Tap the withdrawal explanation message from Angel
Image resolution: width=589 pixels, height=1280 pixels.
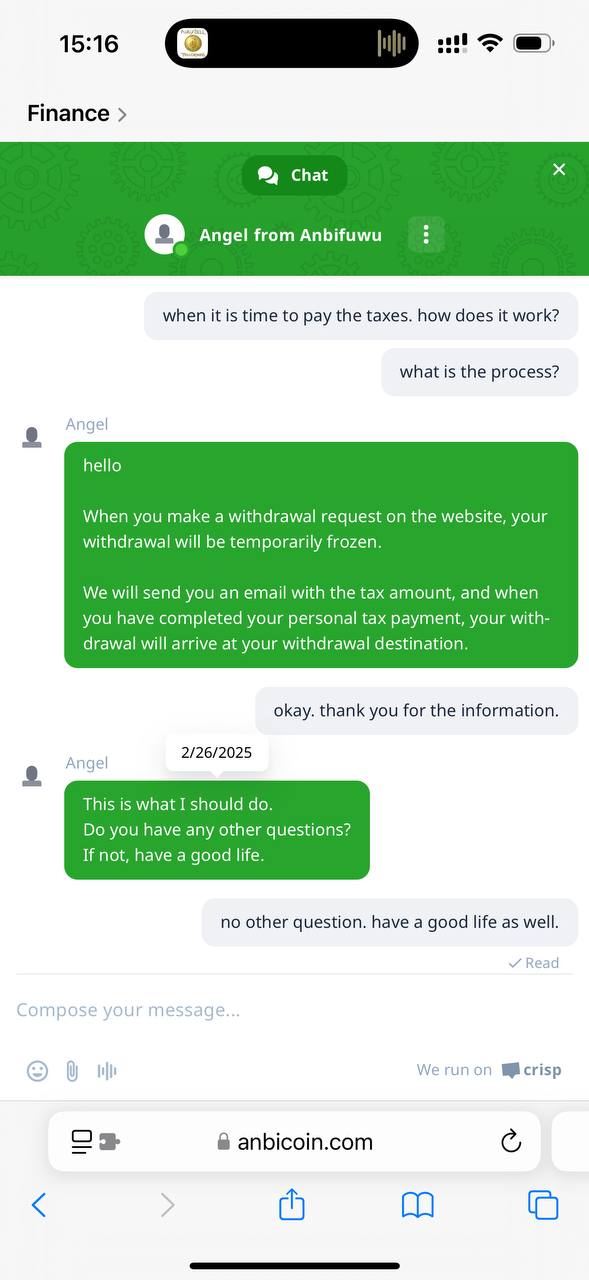click(x=321, y=555)
